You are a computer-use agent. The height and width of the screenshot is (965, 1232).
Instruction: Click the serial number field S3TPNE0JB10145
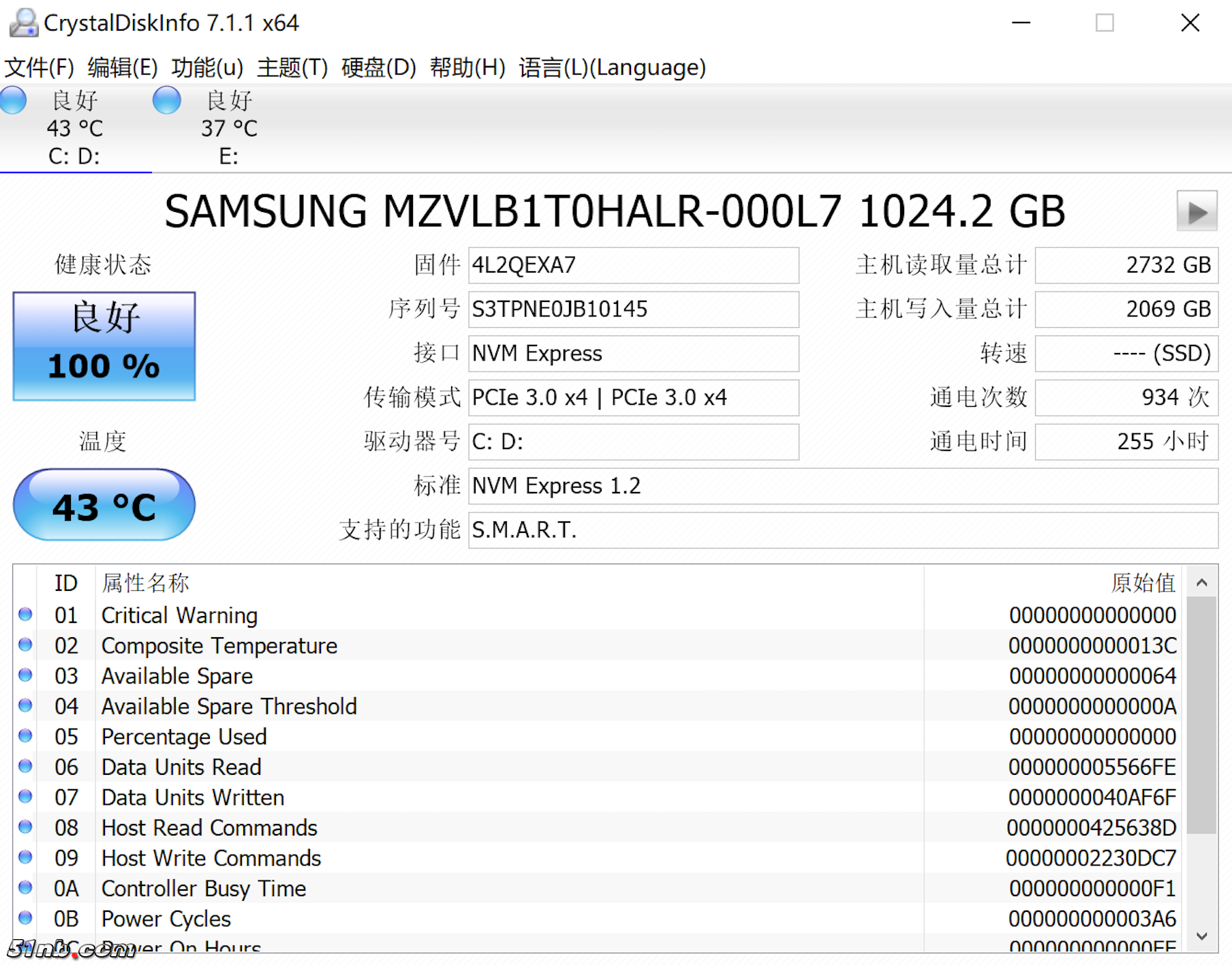pos(634,309)
